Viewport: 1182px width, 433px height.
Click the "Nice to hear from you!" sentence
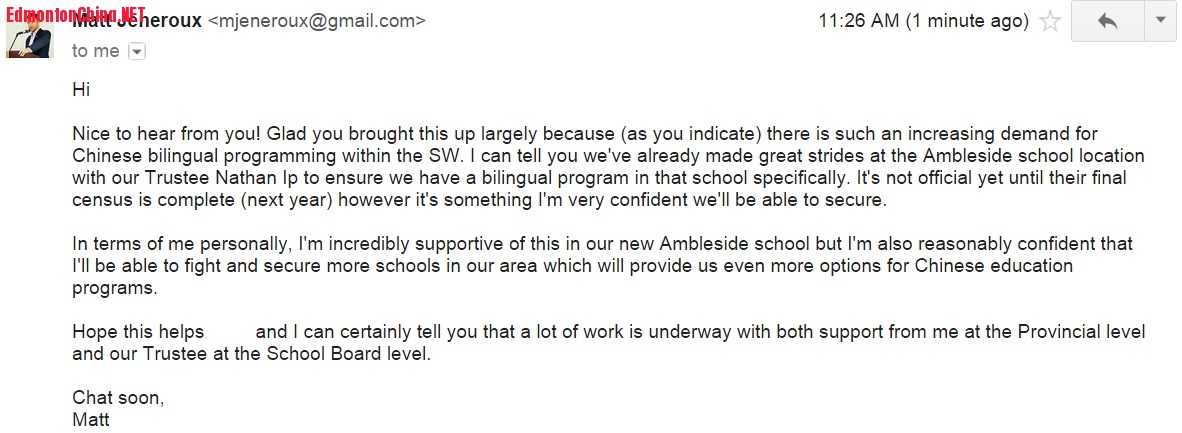159,134
